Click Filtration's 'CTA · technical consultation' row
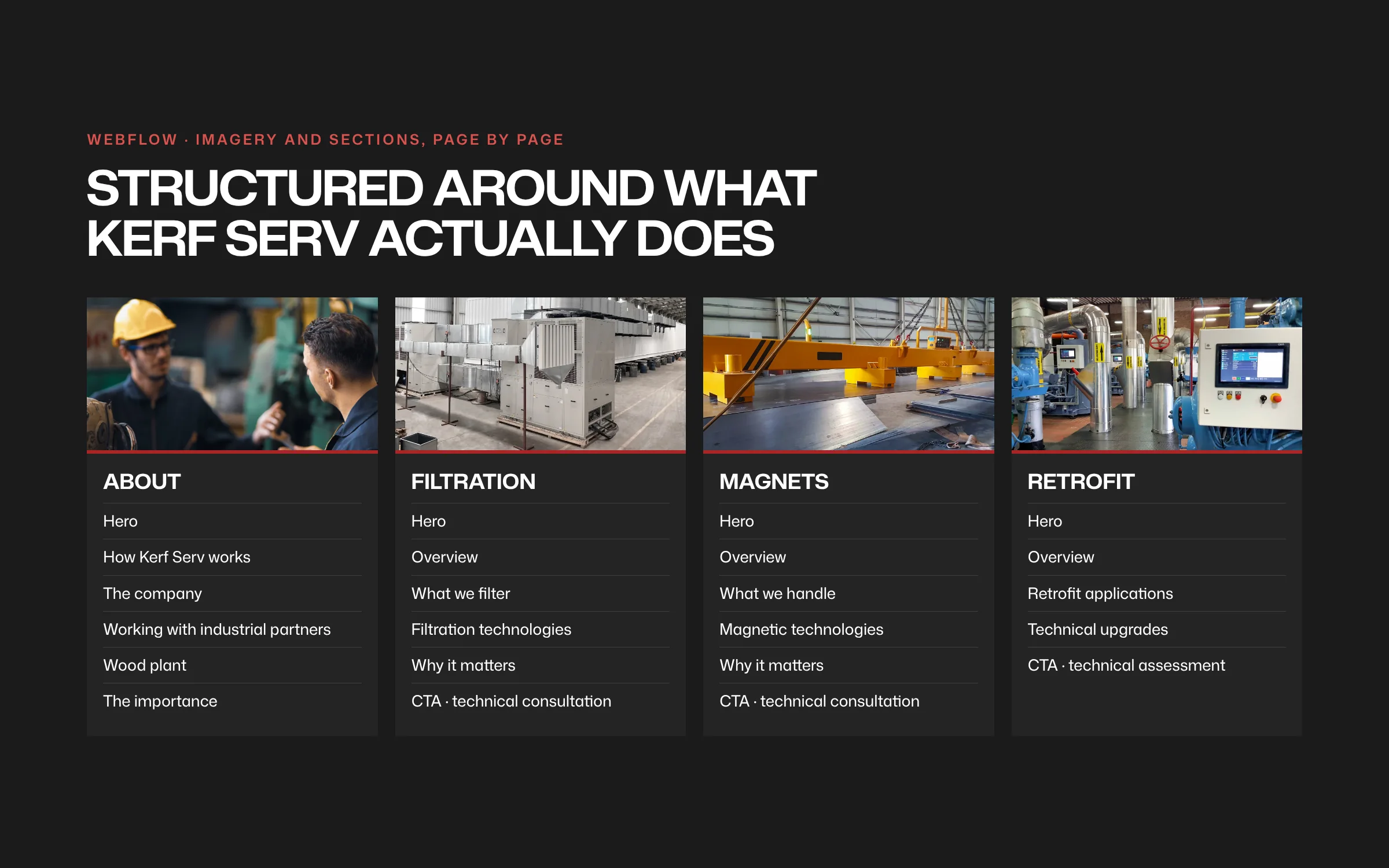 point(540,701)
